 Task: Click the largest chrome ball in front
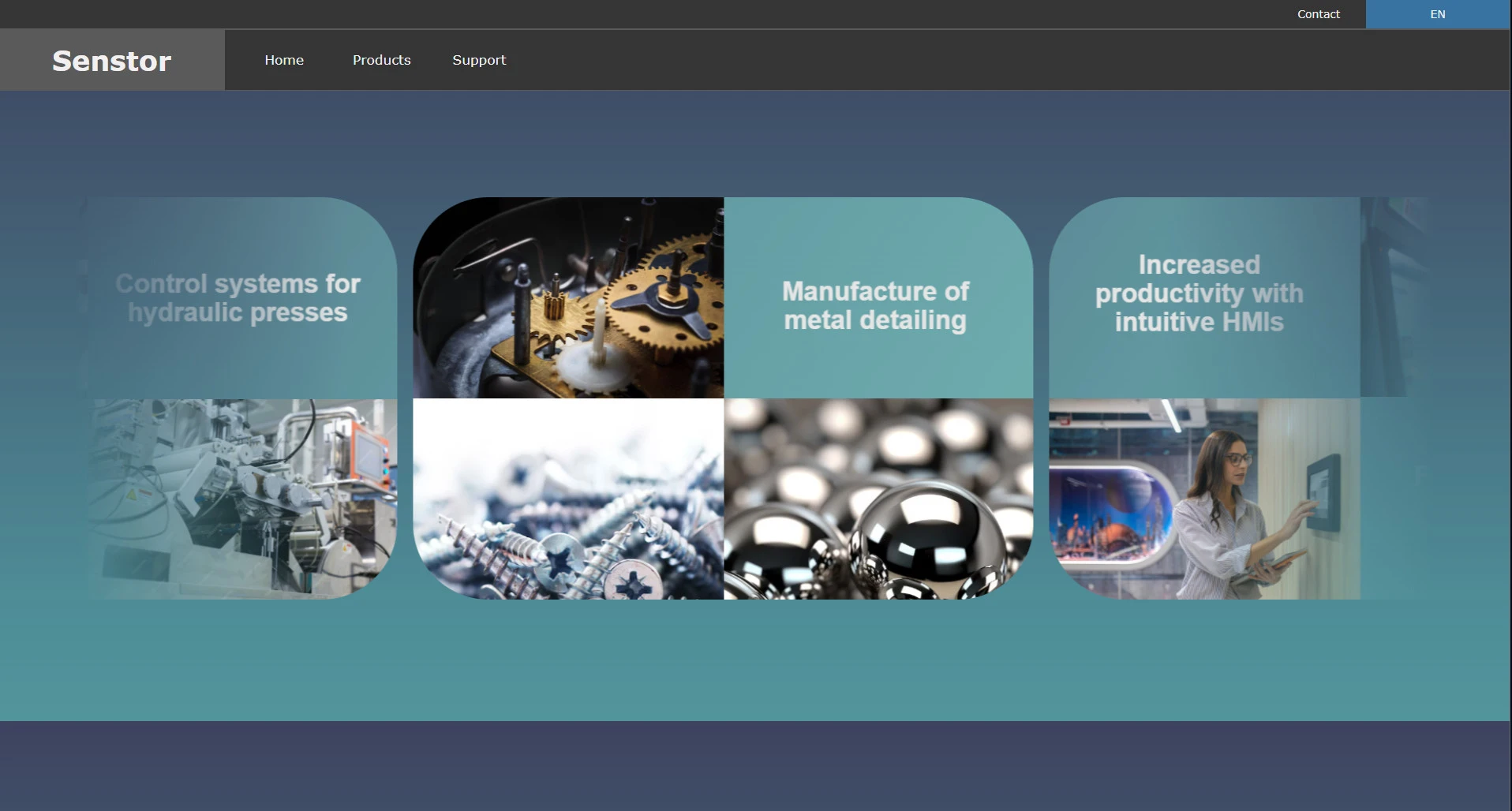[x=931, y=536]
